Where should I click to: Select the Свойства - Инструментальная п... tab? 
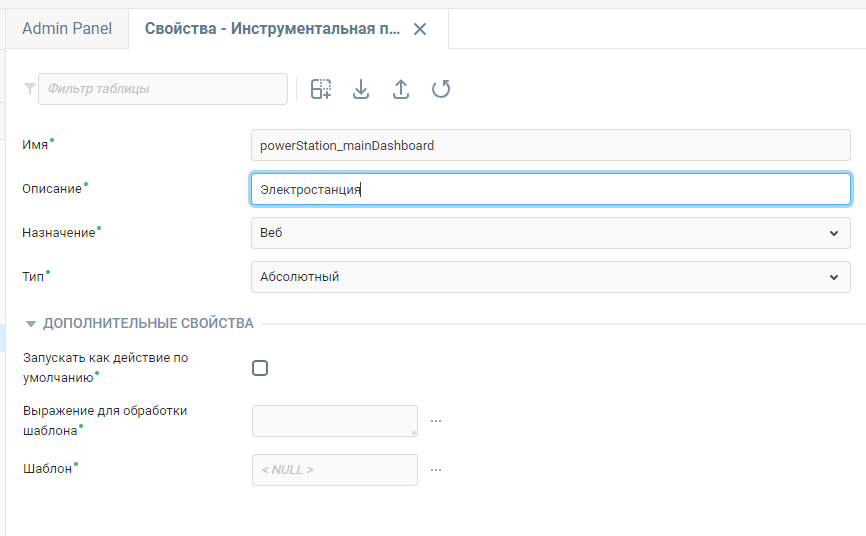(x=272, y=29)
